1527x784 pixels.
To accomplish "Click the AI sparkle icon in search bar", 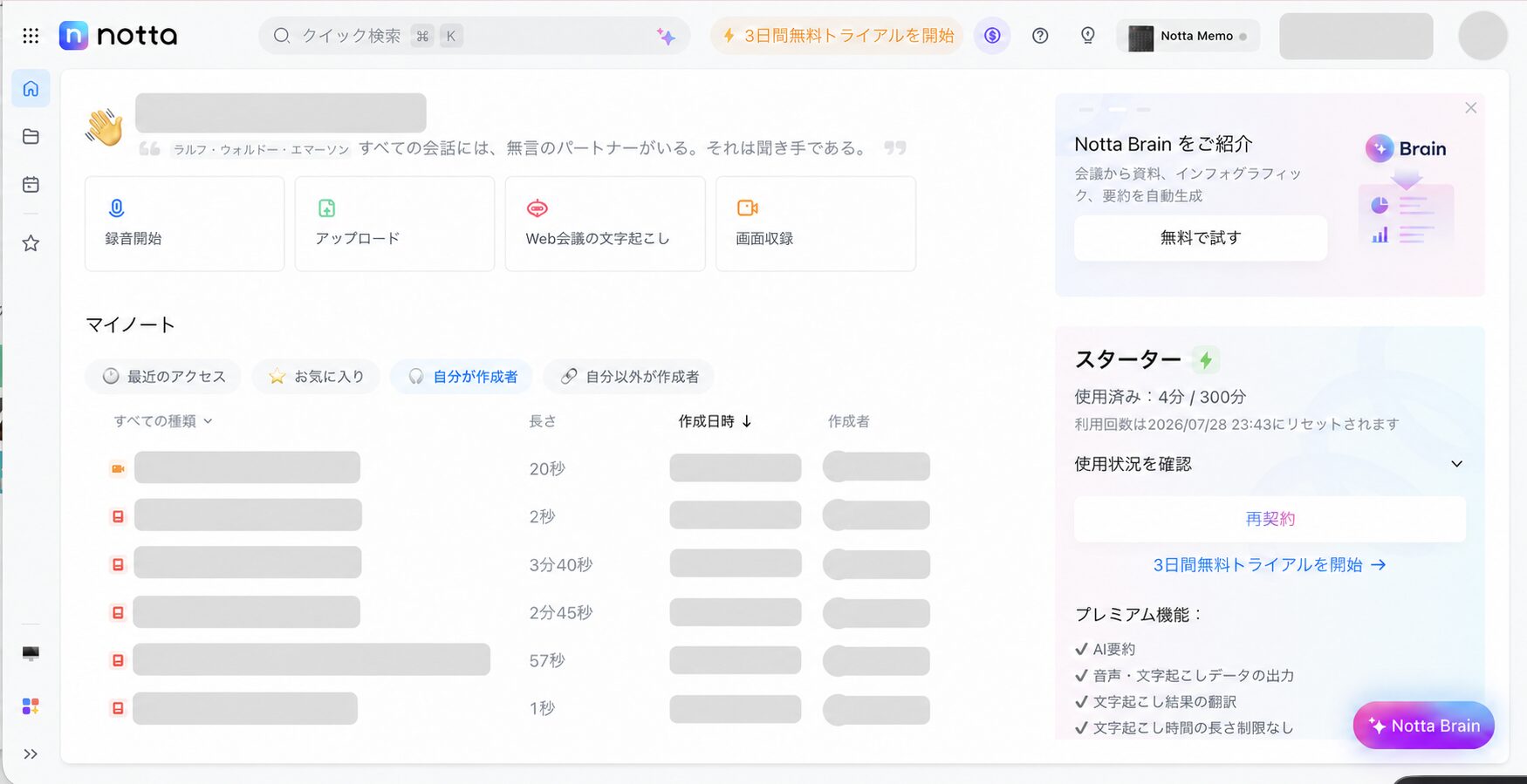I will tap(666, 37).
